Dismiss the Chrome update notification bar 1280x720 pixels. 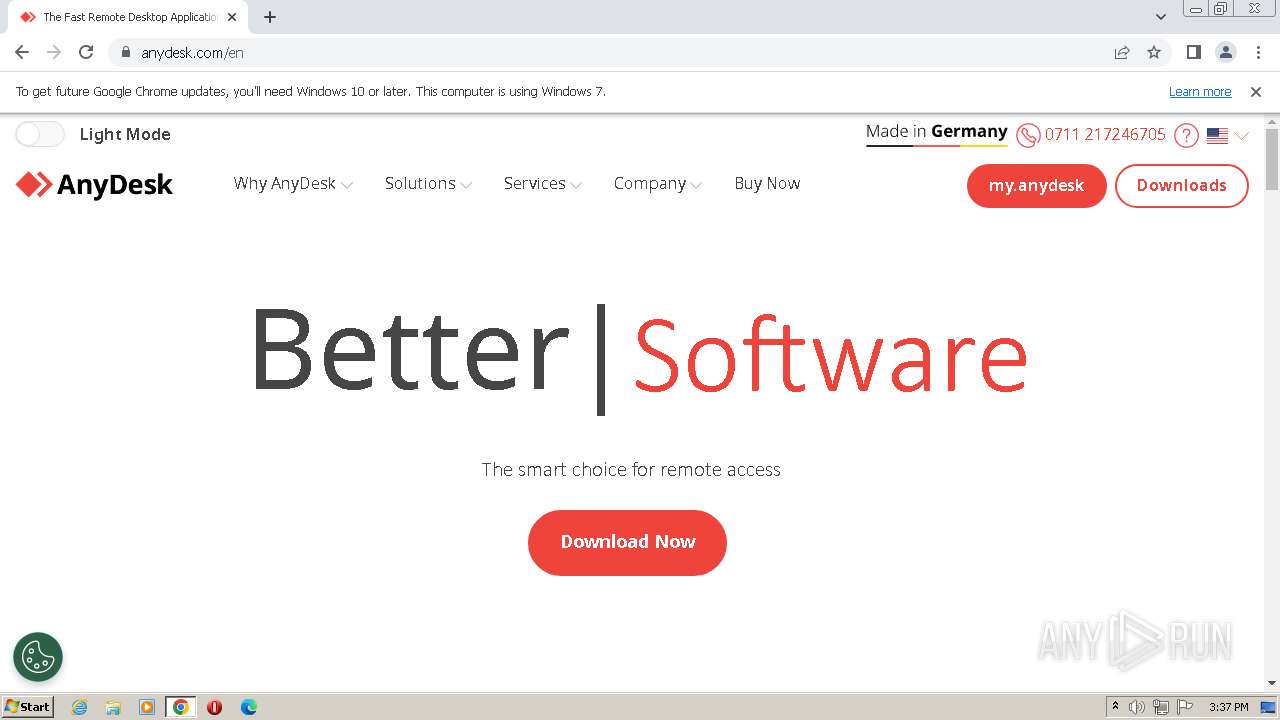(x=1256, y=92)
